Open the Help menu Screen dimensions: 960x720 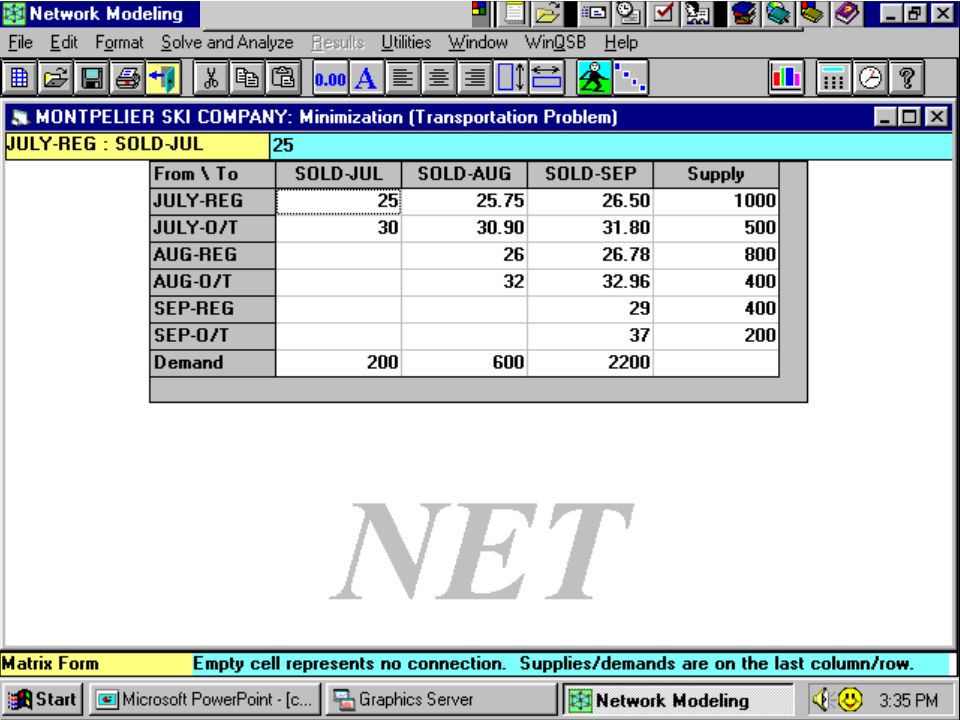(x=621, y=43)
